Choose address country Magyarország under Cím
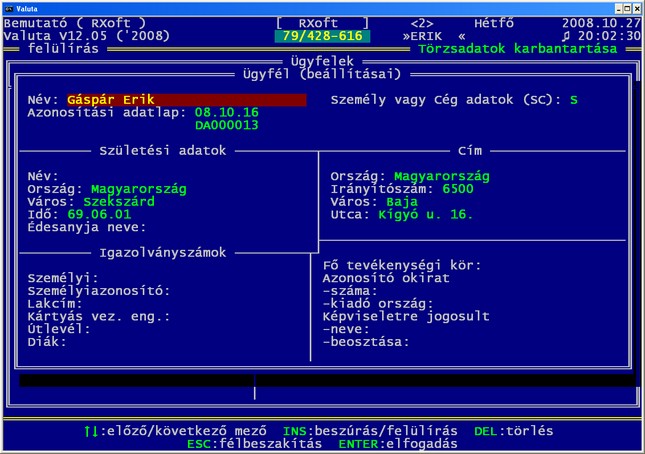 tap(441, 175)
